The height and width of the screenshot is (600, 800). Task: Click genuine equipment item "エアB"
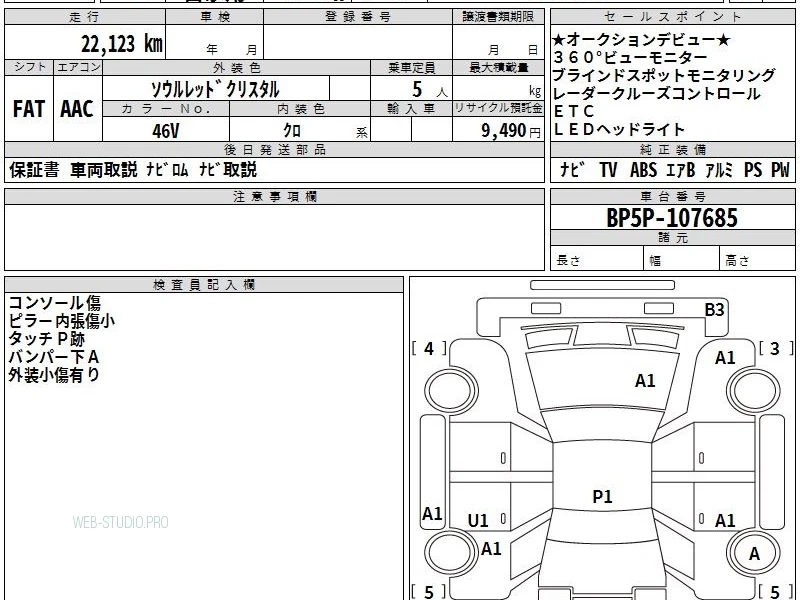[681, 170]
